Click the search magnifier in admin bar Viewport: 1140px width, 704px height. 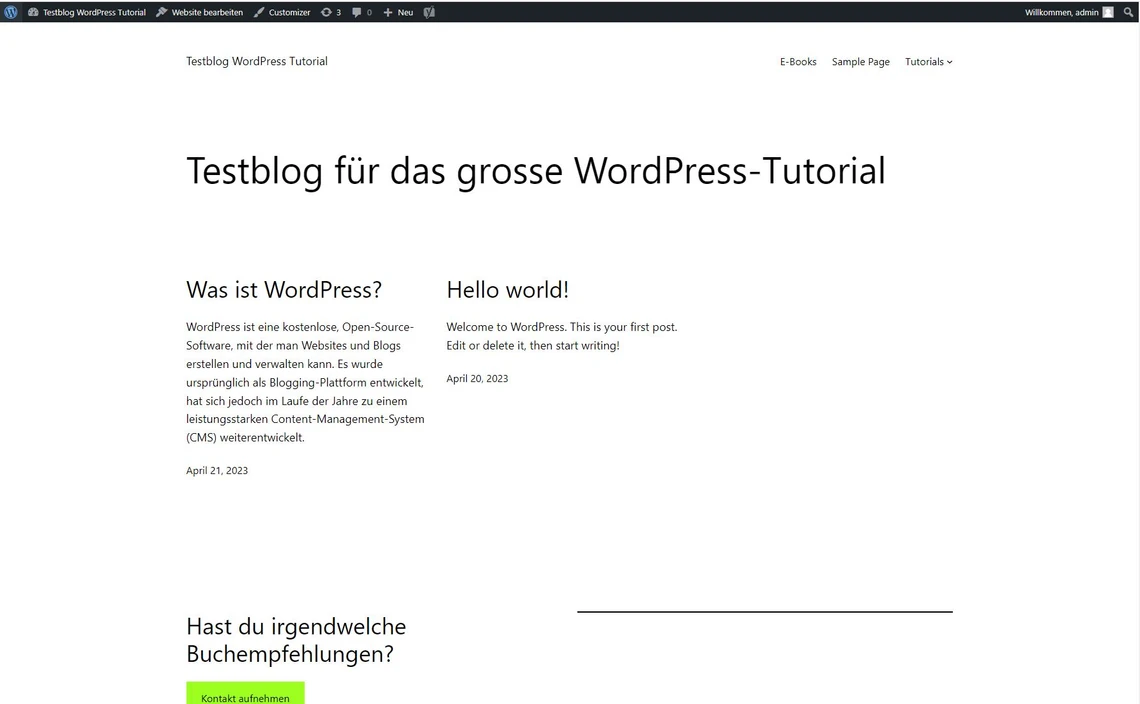tap(1129, 12)
